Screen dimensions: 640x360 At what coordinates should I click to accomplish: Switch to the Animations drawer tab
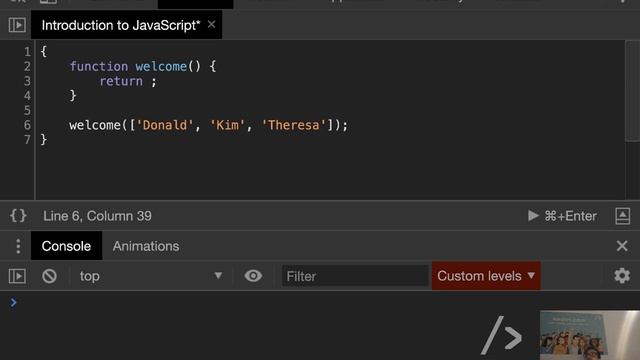146,246
